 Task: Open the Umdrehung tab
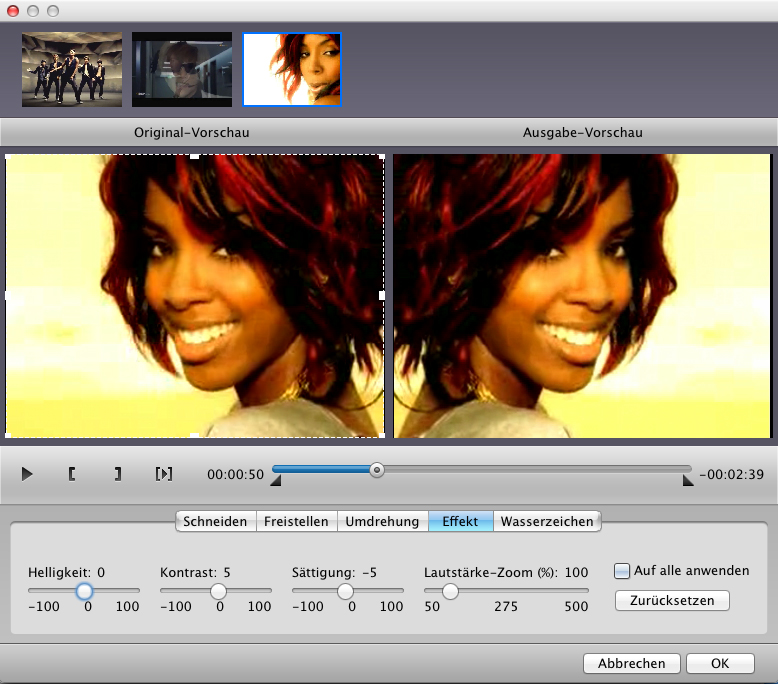tap(382, 521)
